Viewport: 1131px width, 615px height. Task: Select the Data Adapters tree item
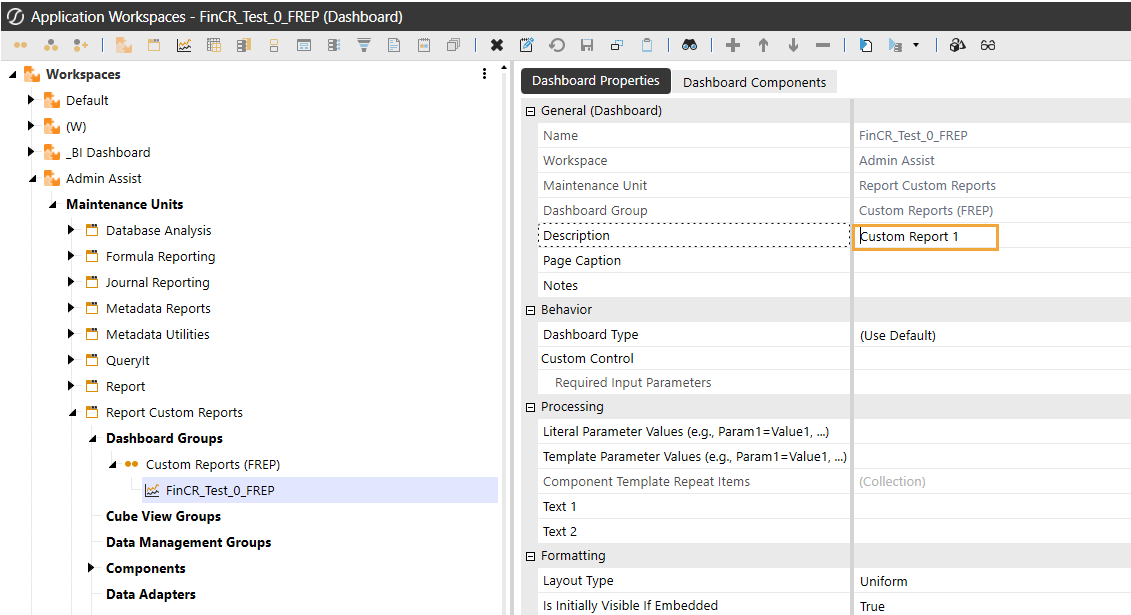(151, 594)
